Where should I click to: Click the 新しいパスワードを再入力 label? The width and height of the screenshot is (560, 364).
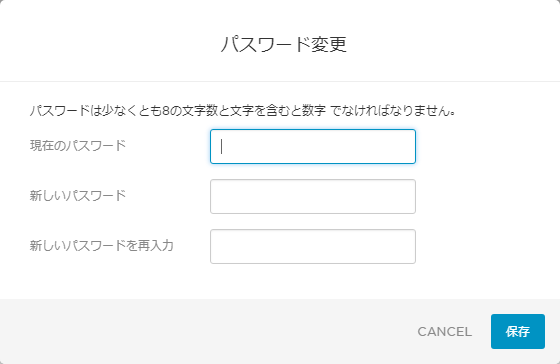pyautogui.click(x=101, y=246)
